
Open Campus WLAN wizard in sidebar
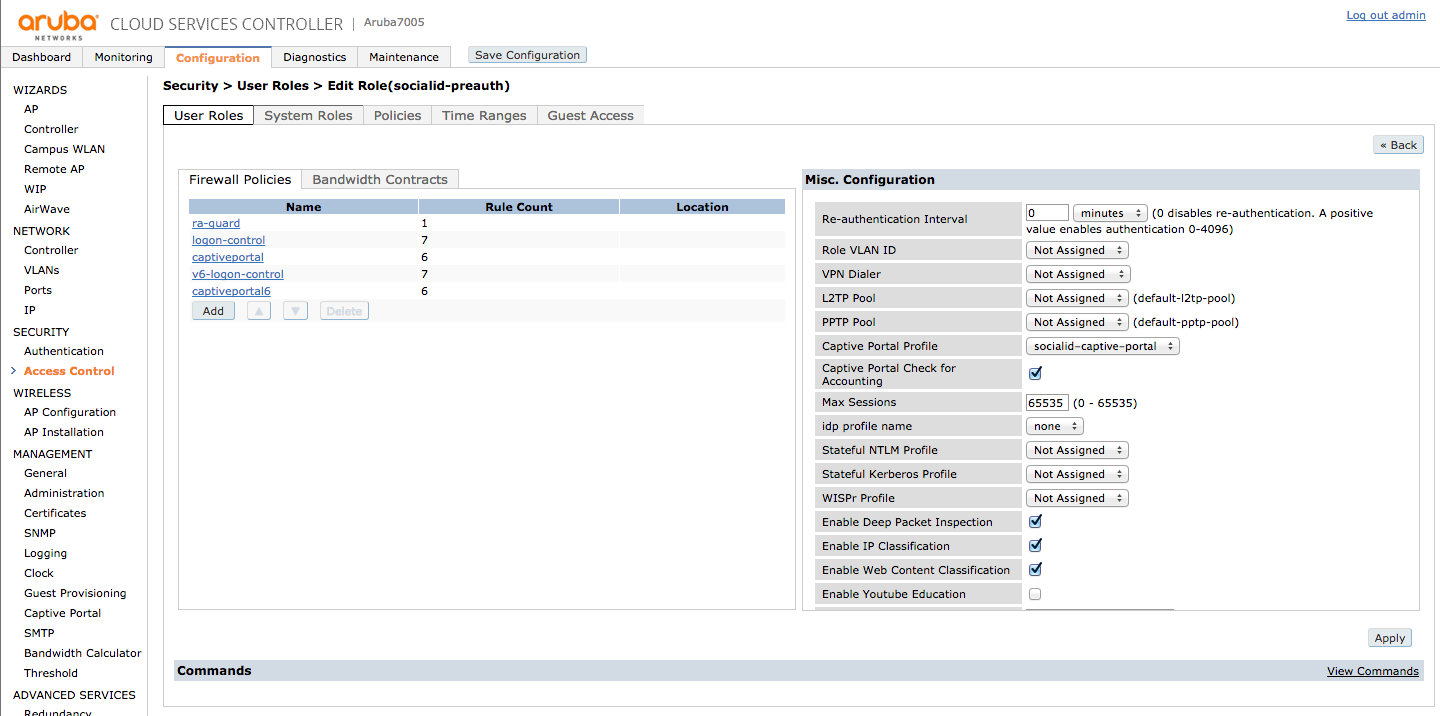65,149
